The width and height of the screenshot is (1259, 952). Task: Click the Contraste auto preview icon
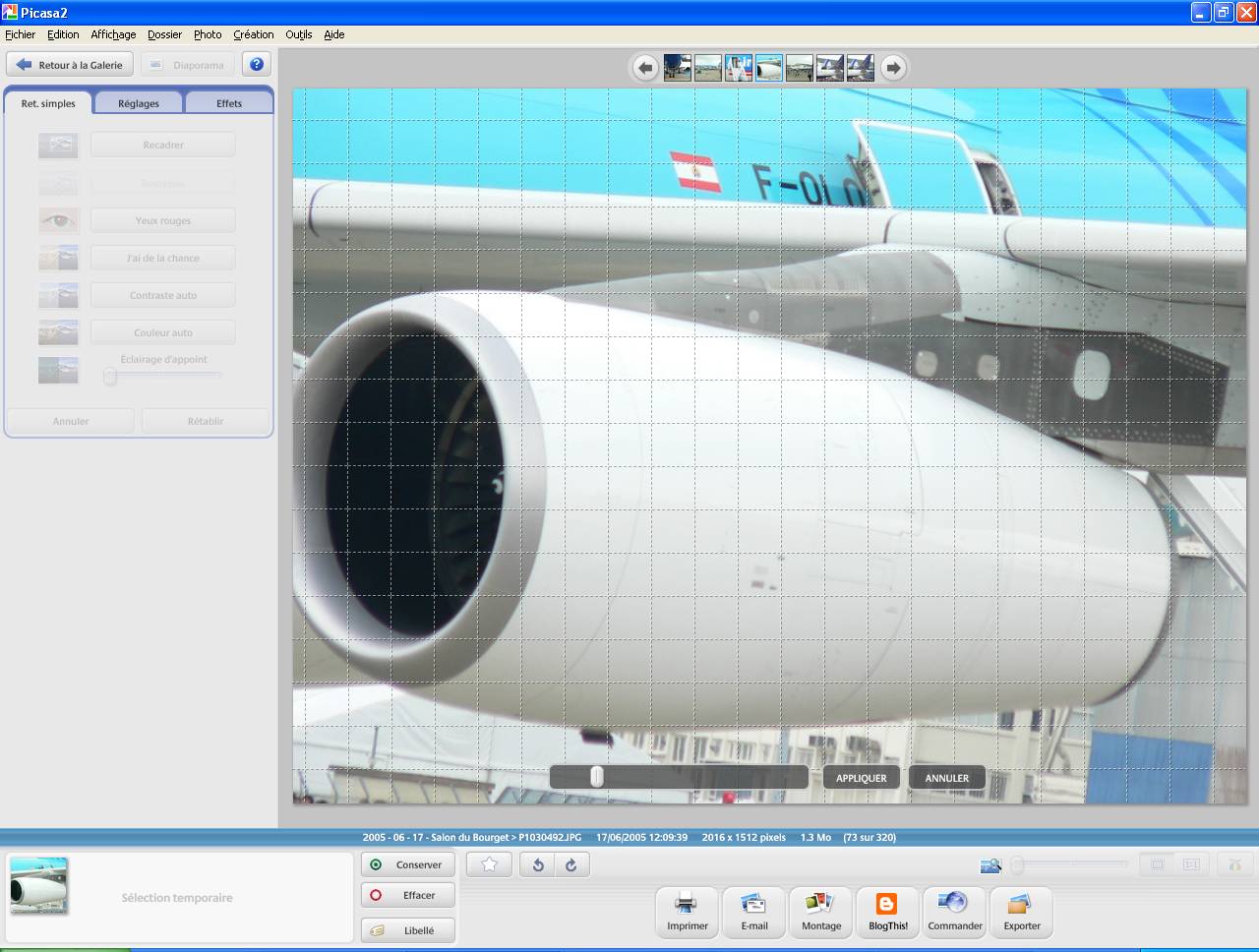tap(58, 295)
